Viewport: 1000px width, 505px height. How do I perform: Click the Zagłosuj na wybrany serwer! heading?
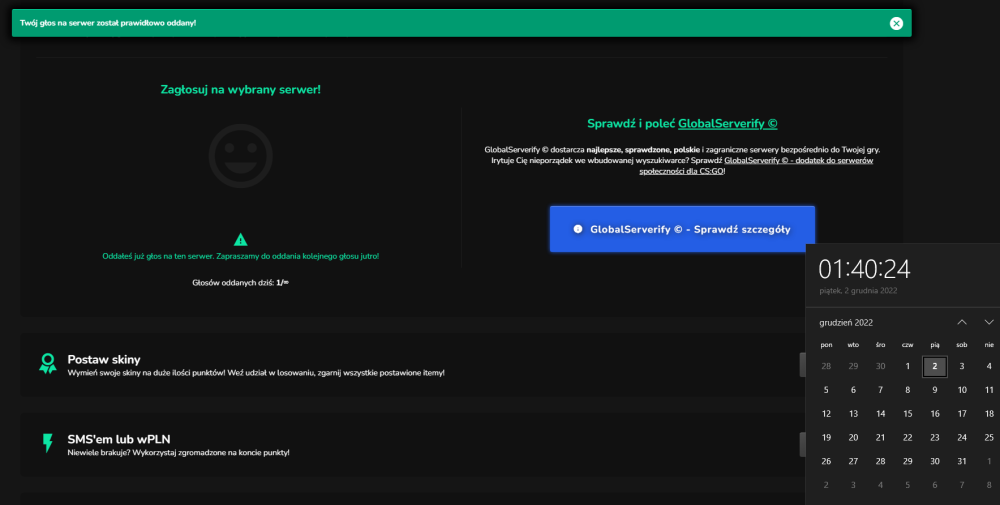240,90
